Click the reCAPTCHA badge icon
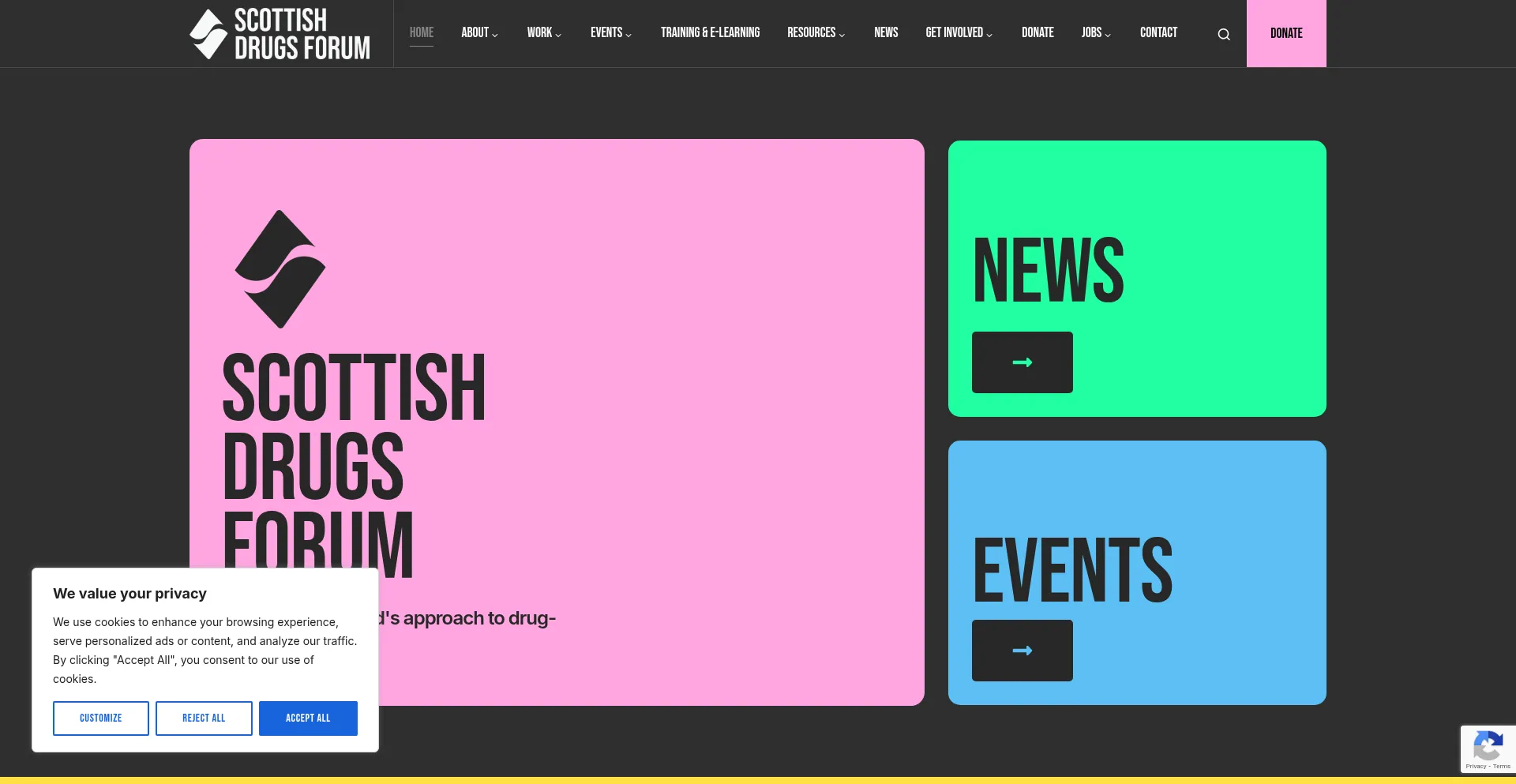Screen dimensions: 1516x784 tap(1488, 746)
